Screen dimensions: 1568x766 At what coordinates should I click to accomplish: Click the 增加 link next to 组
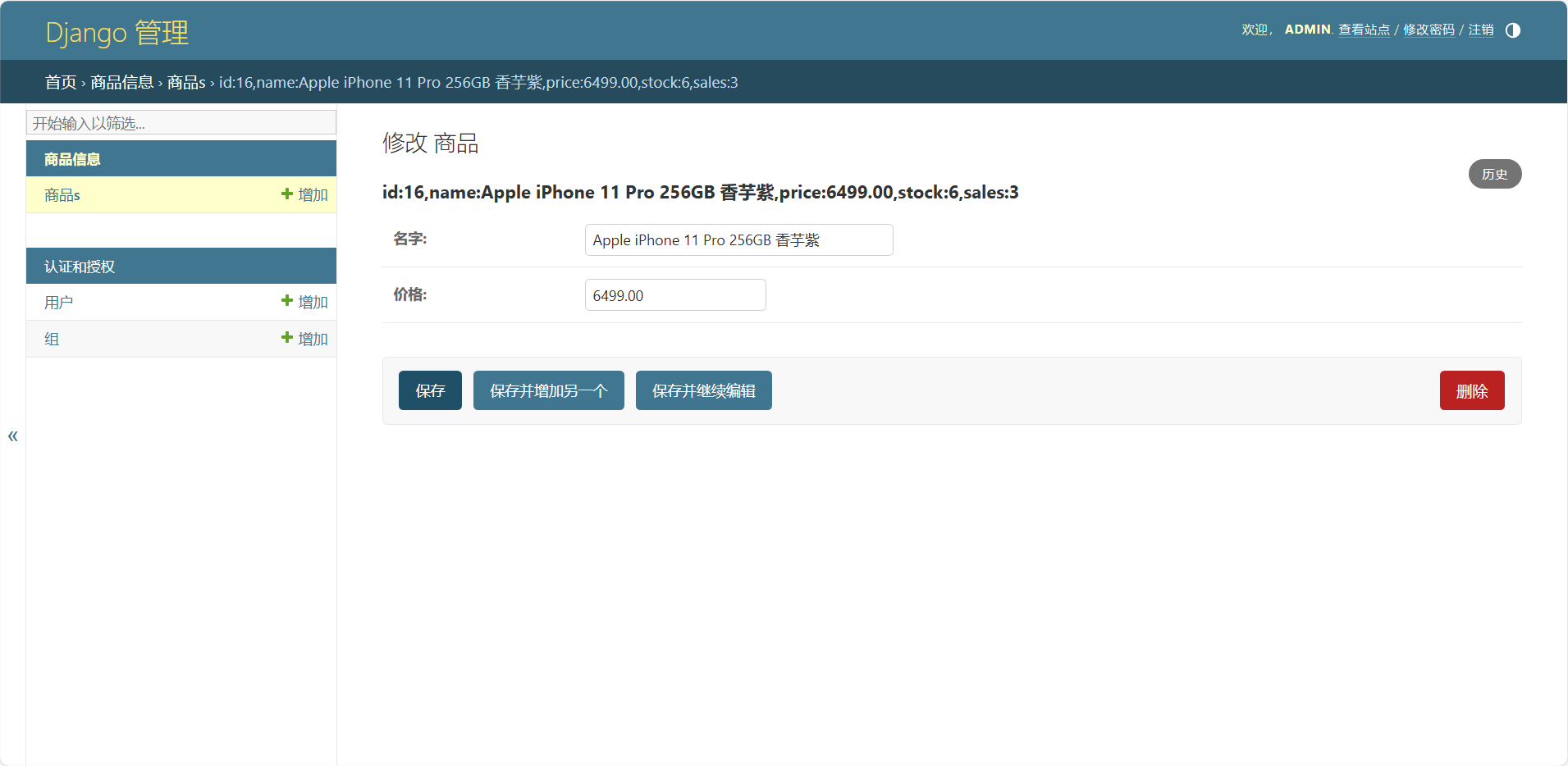click(x=304, y=339)
